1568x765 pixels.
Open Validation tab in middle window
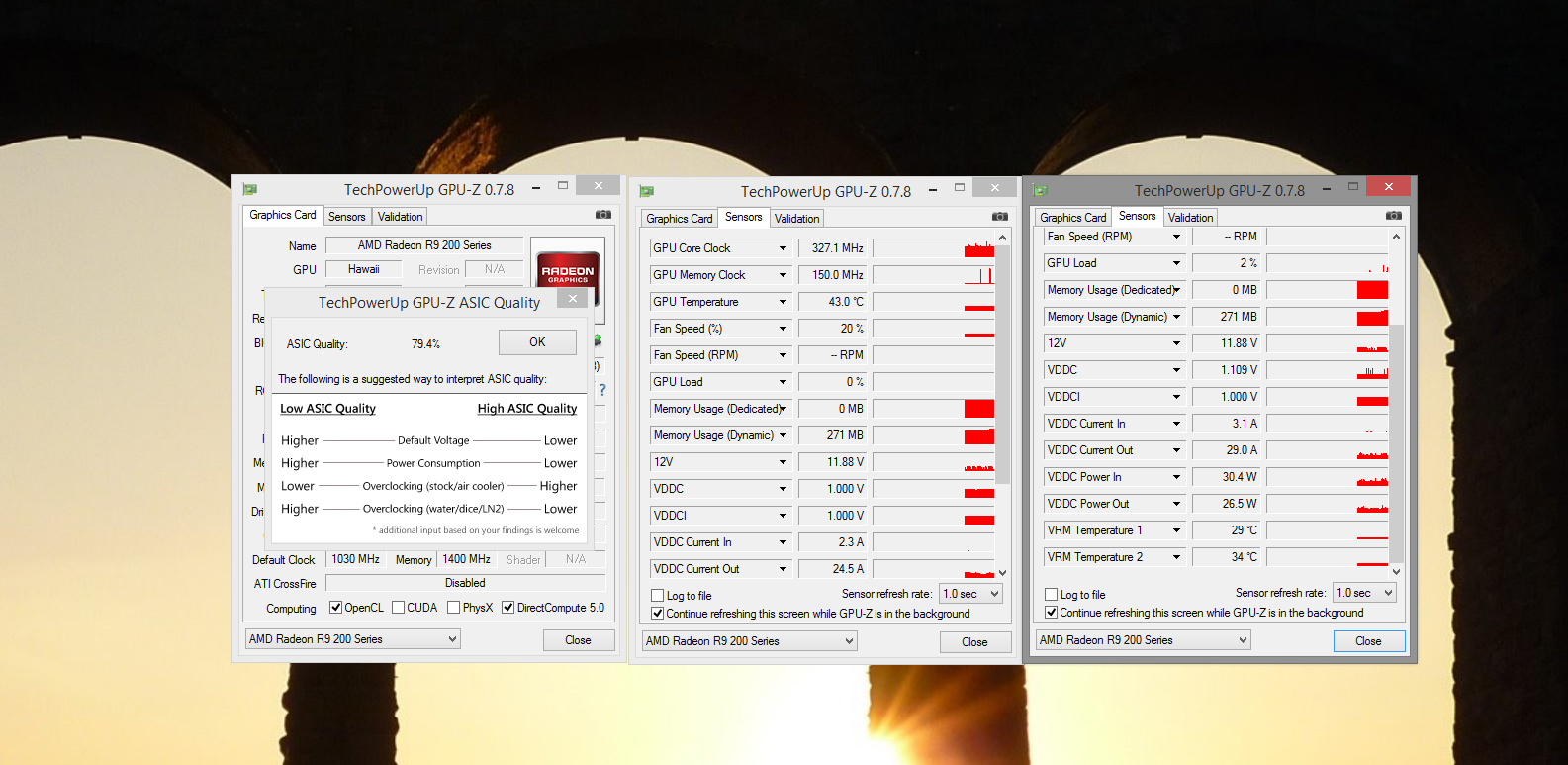(x=796, y=219)
